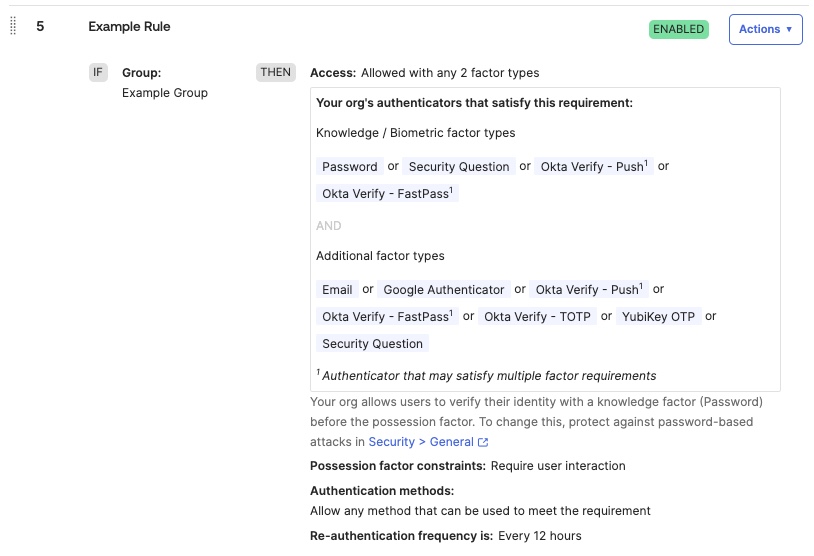Click Okta Verify - Push in Knowledge / Biometric section
The width and height of the screenshot is (814, 556).
(x=594, y=167)
